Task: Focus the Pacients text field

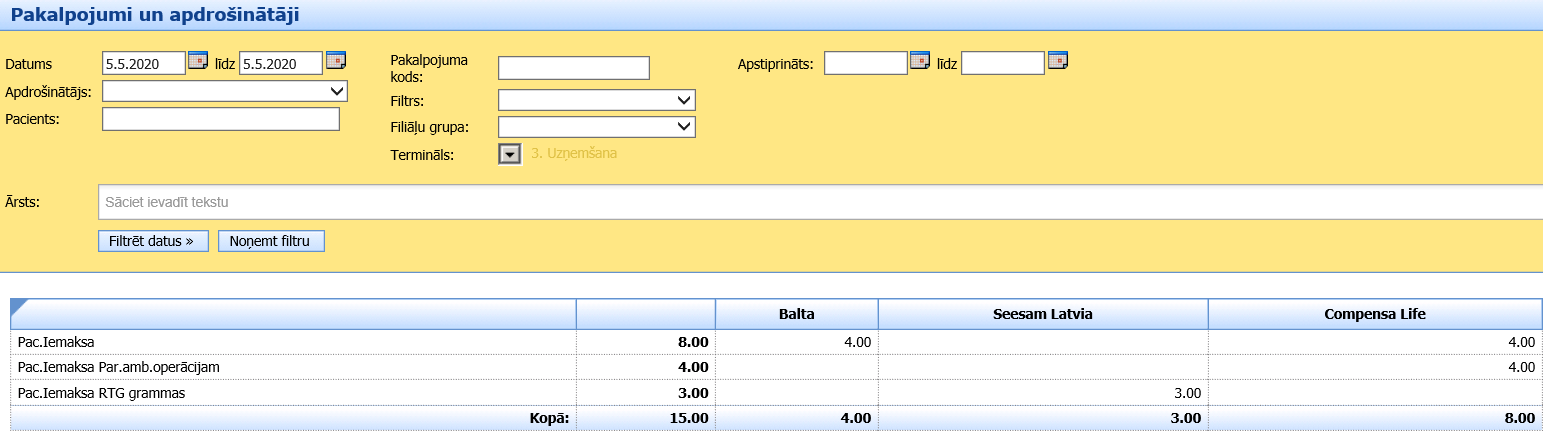Action: 221,119
